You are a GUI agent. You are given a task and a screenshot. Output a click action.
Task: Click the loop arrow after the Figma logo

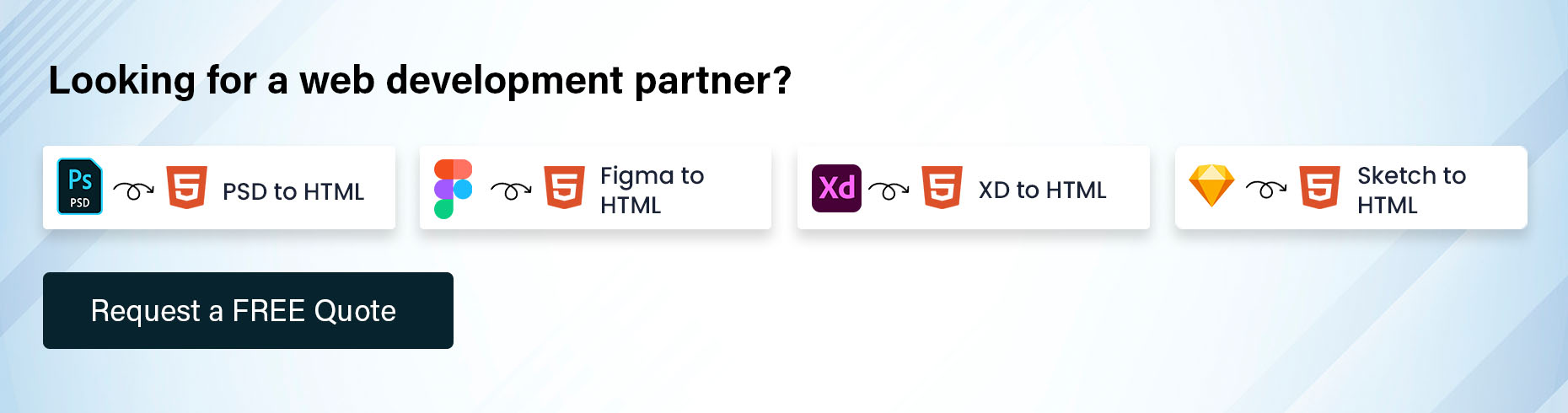(x=512, y=191)
